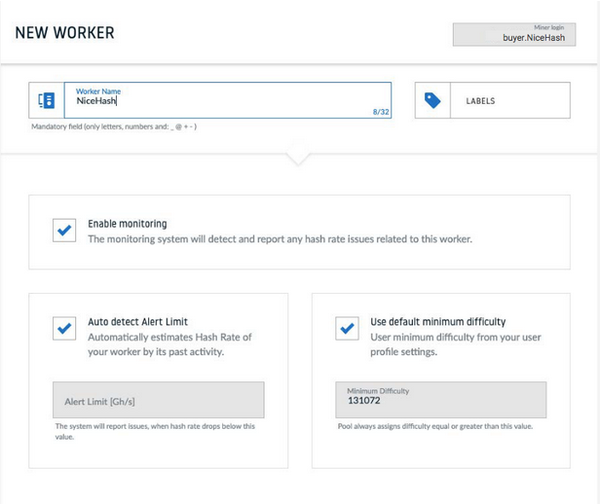The height and width of the screenshot is (504, 600).
Task: Click the worker device icon beside Worker Name
Action: click(x=46, y=100)
